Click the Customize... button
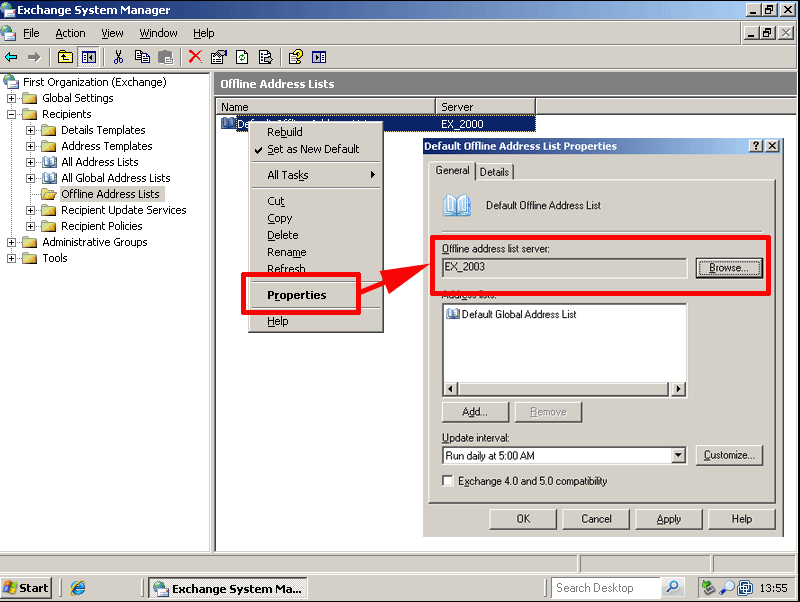 pos(729,455)
